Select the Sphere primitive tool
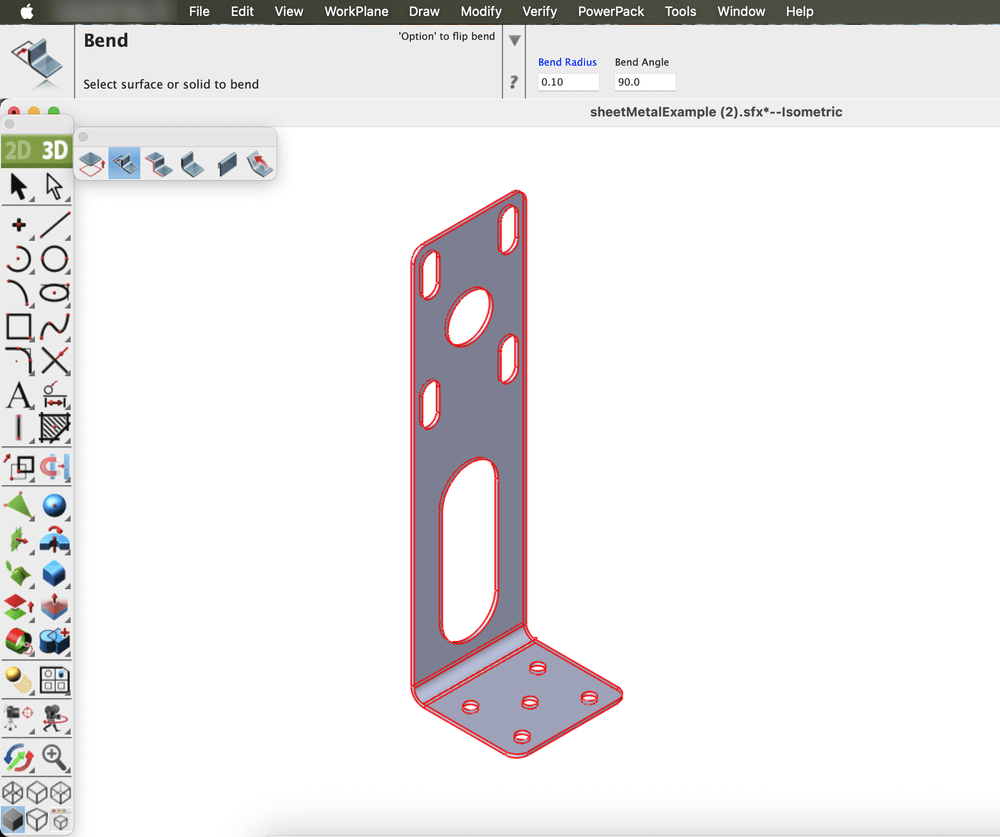This screenshot has width=1000, height=837. coord(55,506)
